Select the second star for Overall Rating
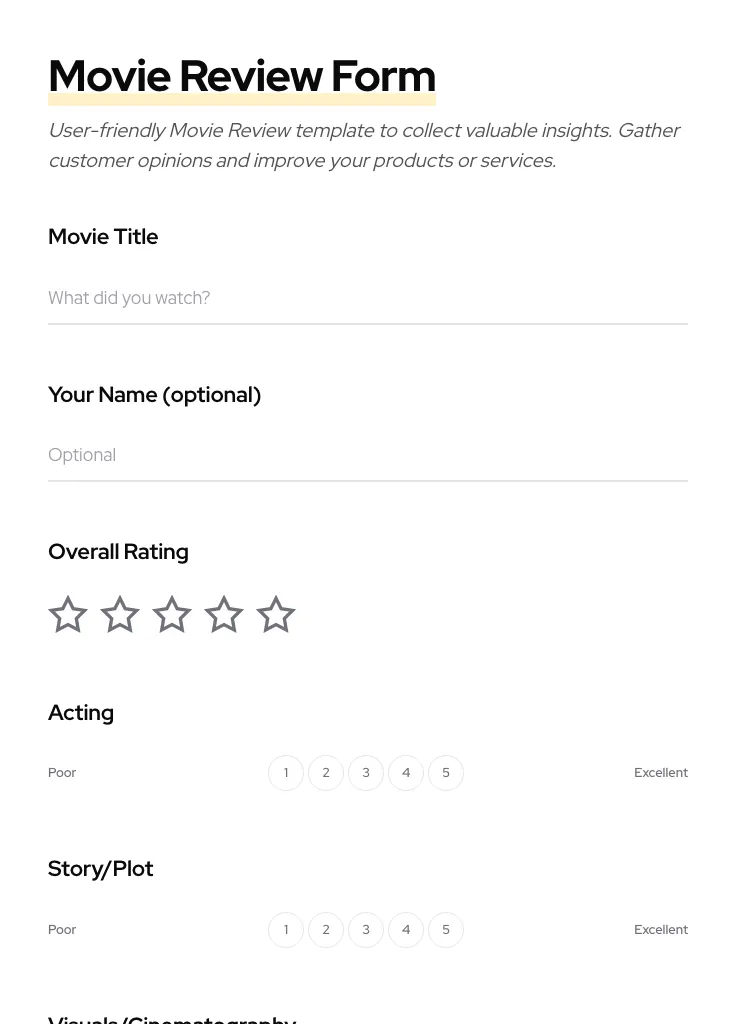The image size is (736, 1024). pyautogui.click(x=119, y=614)
